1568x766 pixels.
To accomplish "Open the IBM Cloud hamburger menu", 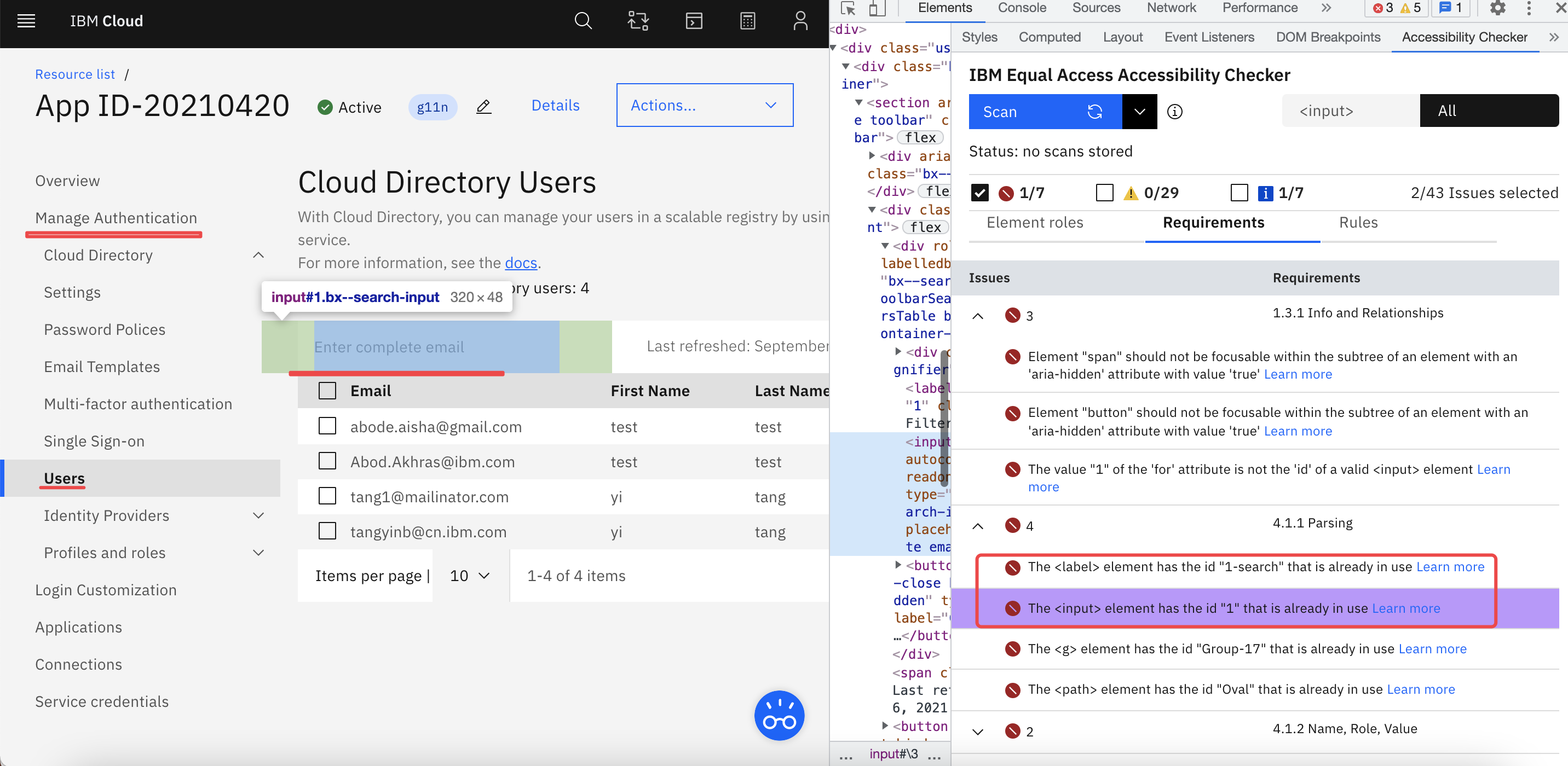I will pyautogui.click(x=26, y=21).
